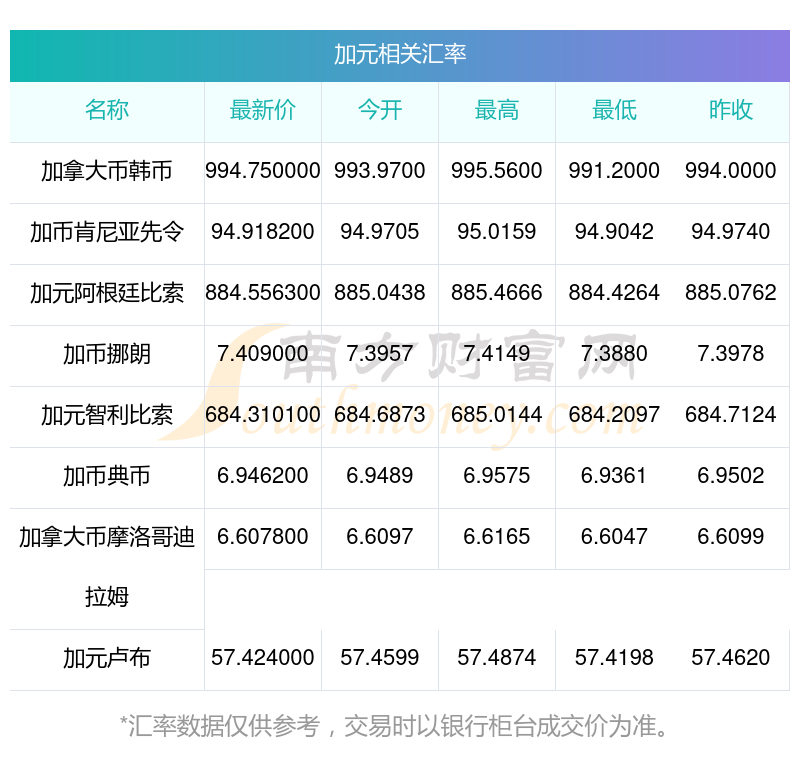Click high value 7.4149

[x=496, y=354]
